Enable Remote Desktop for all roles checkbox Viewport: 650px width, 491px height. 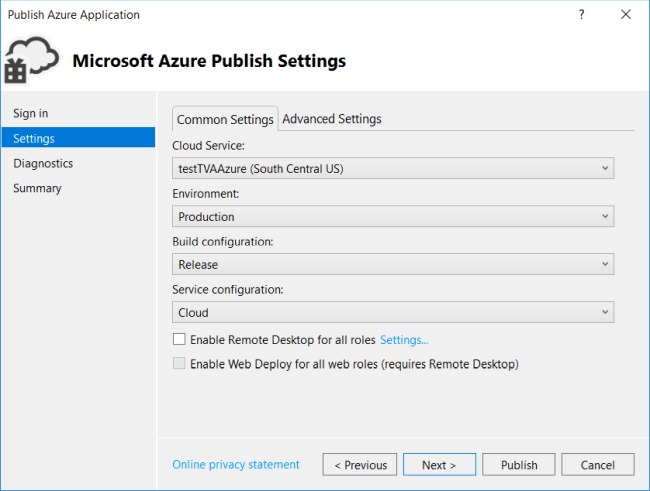point(179,339)
